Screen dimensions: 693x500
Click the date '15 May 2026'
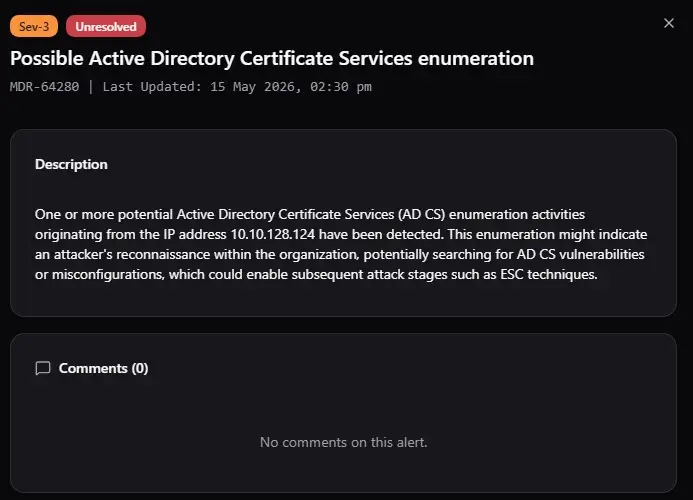[x=255, y=87]
